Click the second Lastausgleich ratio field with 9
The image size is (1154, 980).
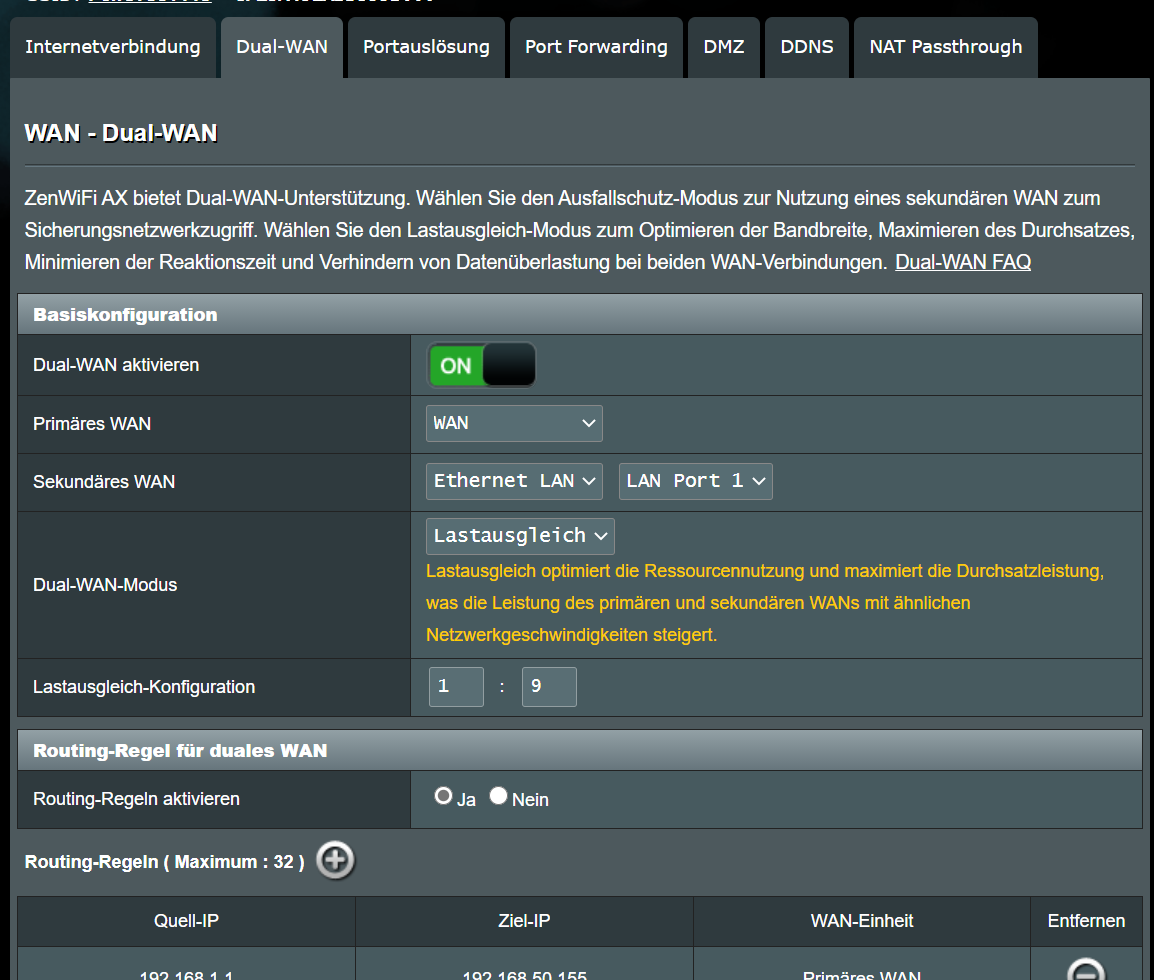tap(549, 687)
